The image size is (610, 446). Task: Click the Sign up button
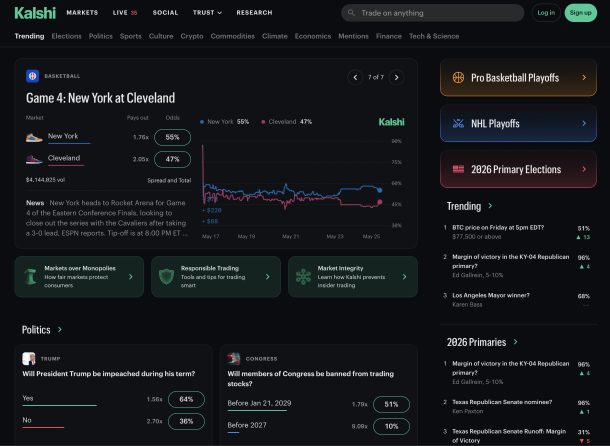[x=580, y=13]
